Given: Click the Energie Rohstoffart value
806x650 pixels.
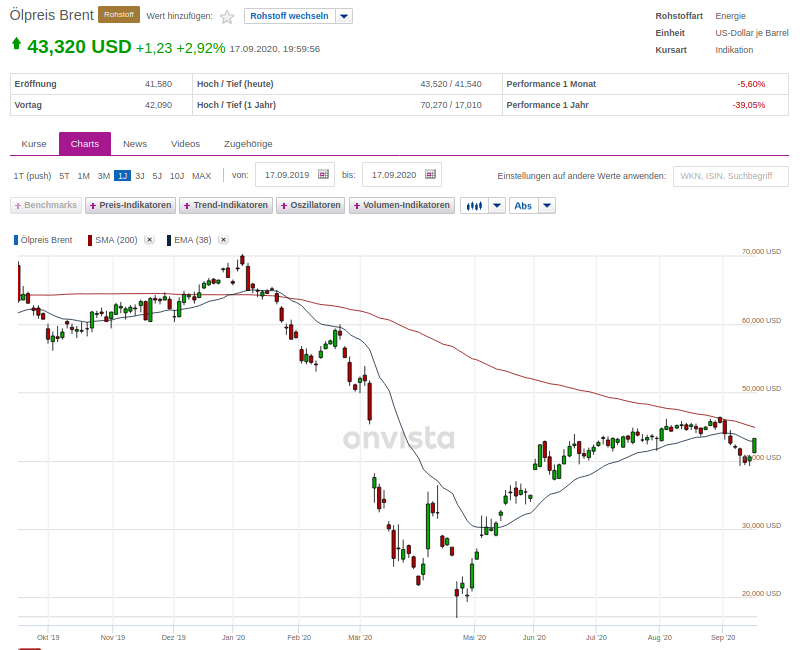Looking at the screenshot, I should click(x=730, y=16).
